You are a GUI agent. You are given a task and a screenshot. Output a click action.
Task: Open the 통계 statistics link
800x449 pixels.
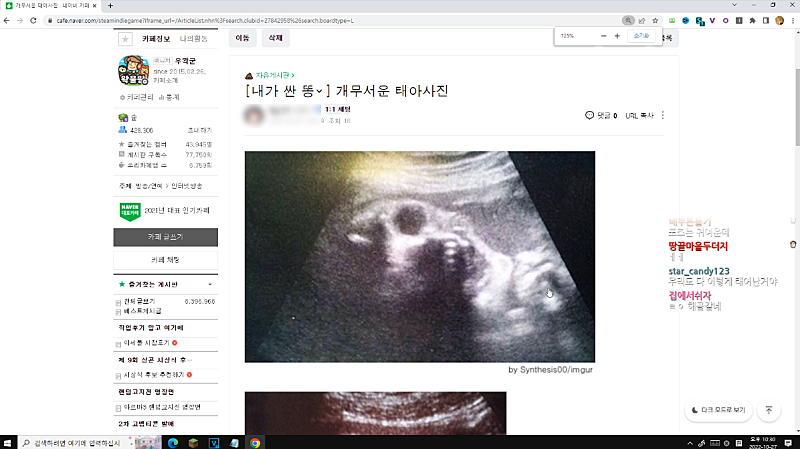click(169, 97)
